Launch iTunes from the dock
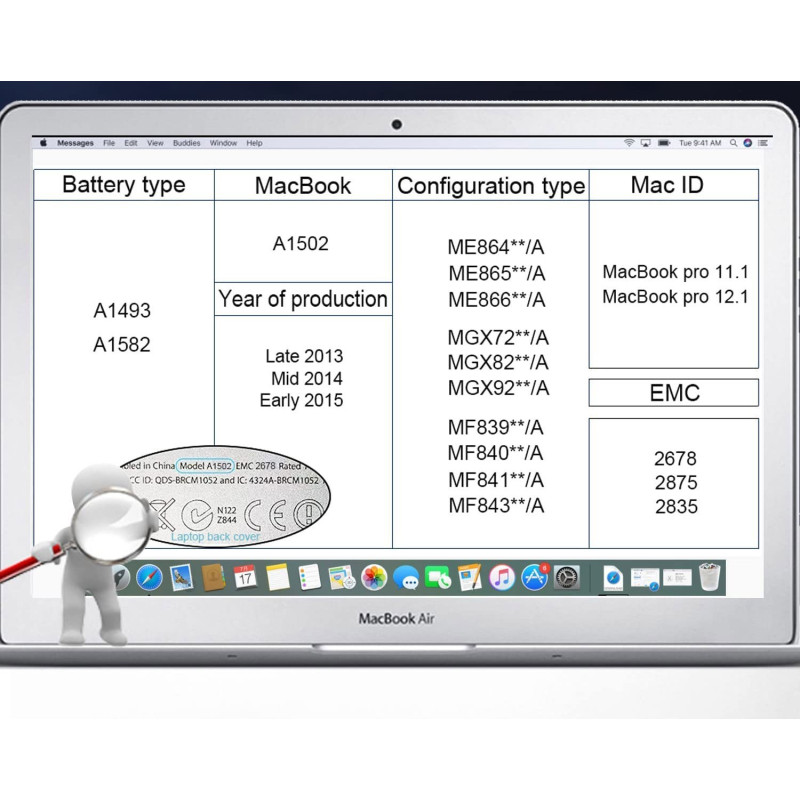 click(502, 578)
